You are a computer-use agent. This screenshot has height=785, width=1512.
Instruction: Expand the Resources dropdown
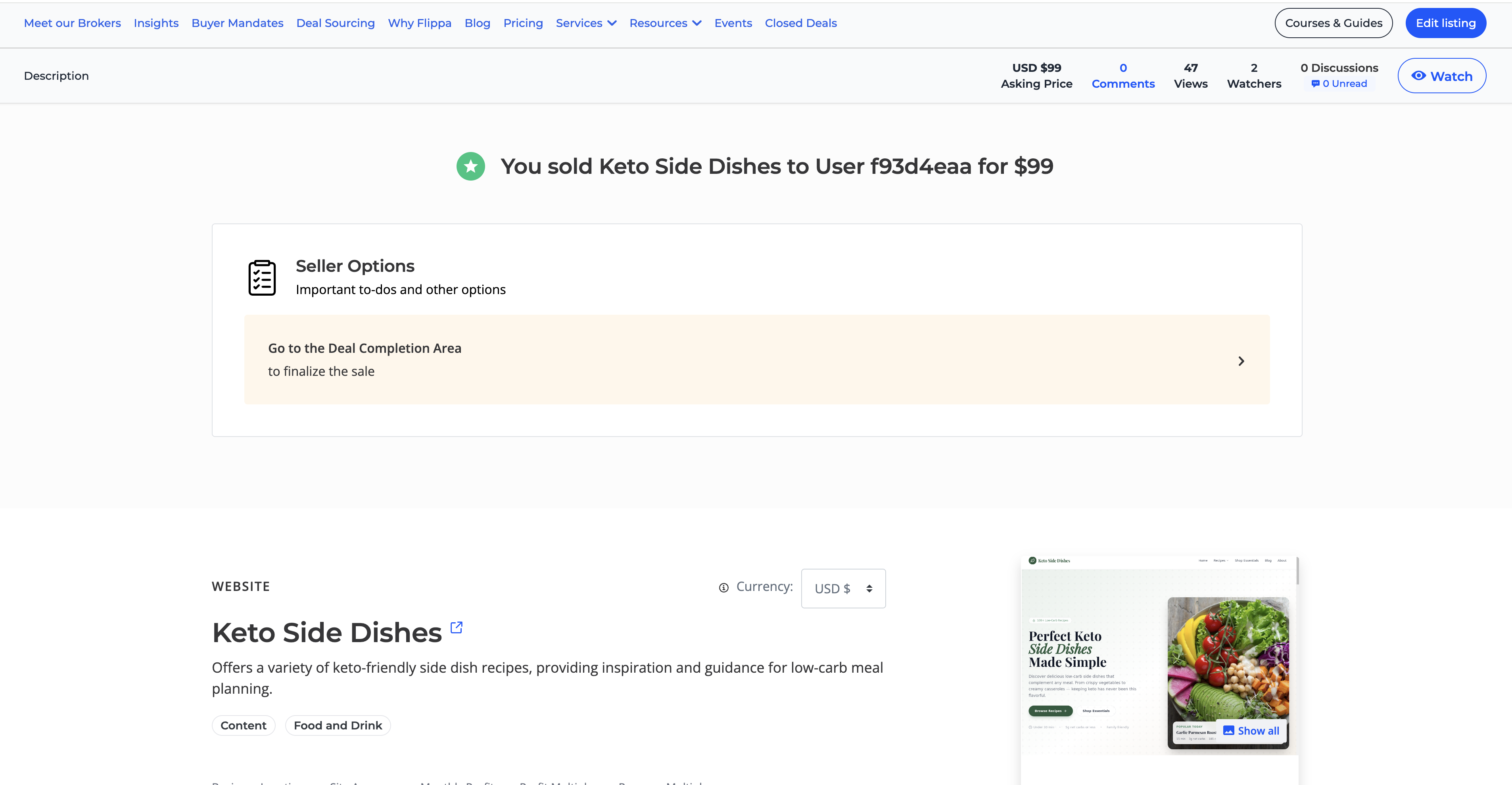click(x=664, y=23)
